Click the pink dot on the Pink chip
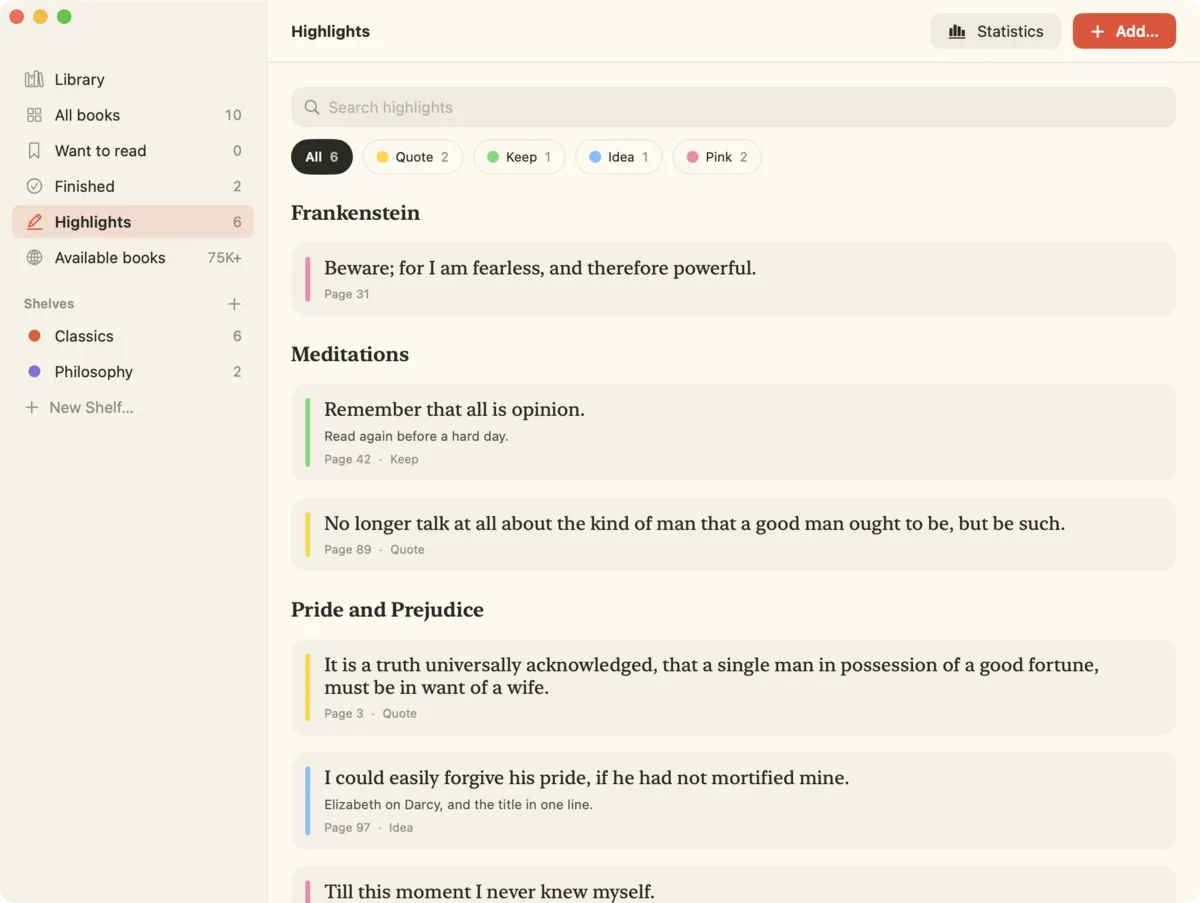This screenshot has width=1200, height=903. tap(692, 157)
